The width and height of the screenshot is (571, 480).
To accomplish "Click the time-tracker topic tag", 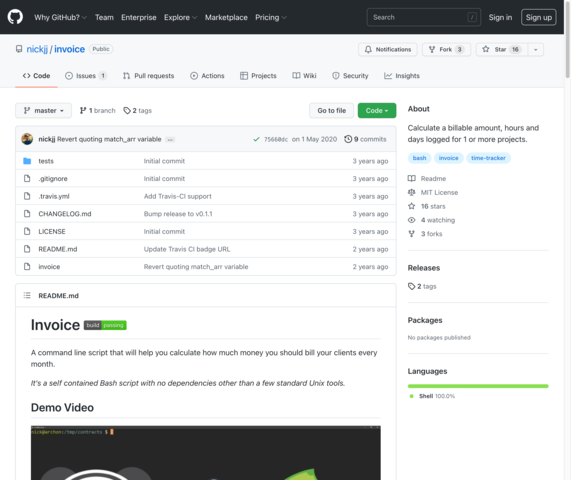I will [x=488, y=158].
